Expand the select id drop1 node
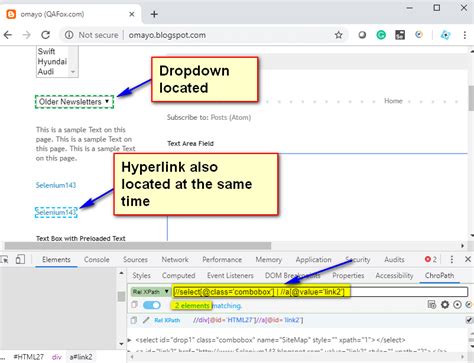Viewport: 474px width, 363px height. [x=130, y=340]
